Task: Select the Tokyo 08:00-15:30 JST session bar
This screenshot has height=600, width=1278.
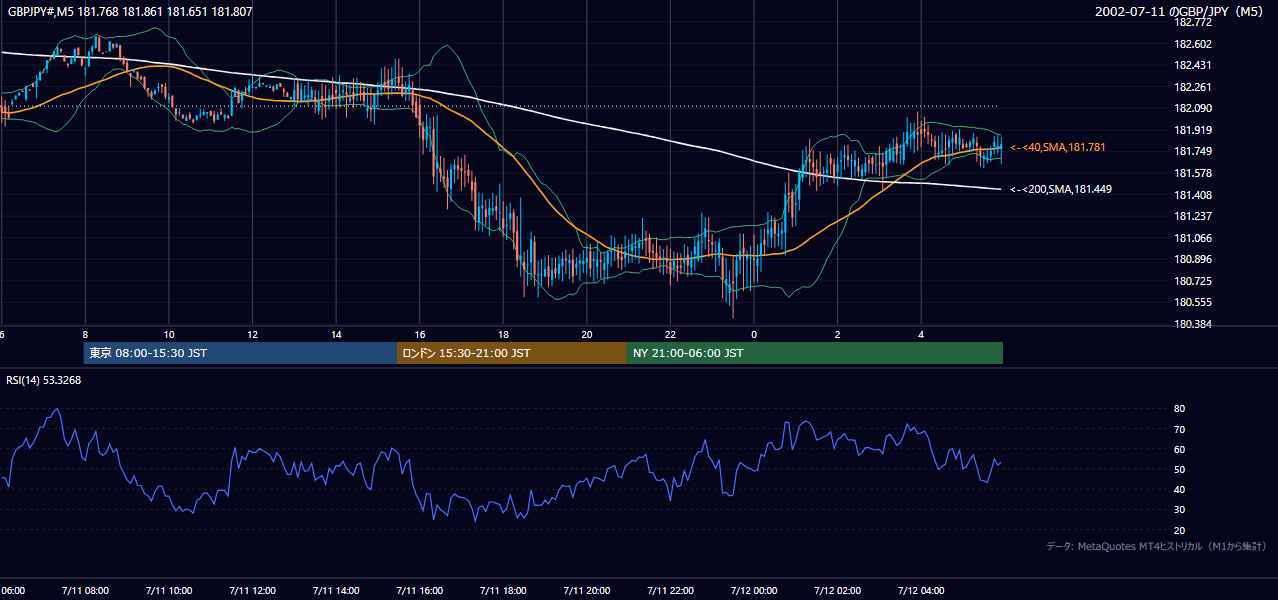Action: (x=240, y=353)
